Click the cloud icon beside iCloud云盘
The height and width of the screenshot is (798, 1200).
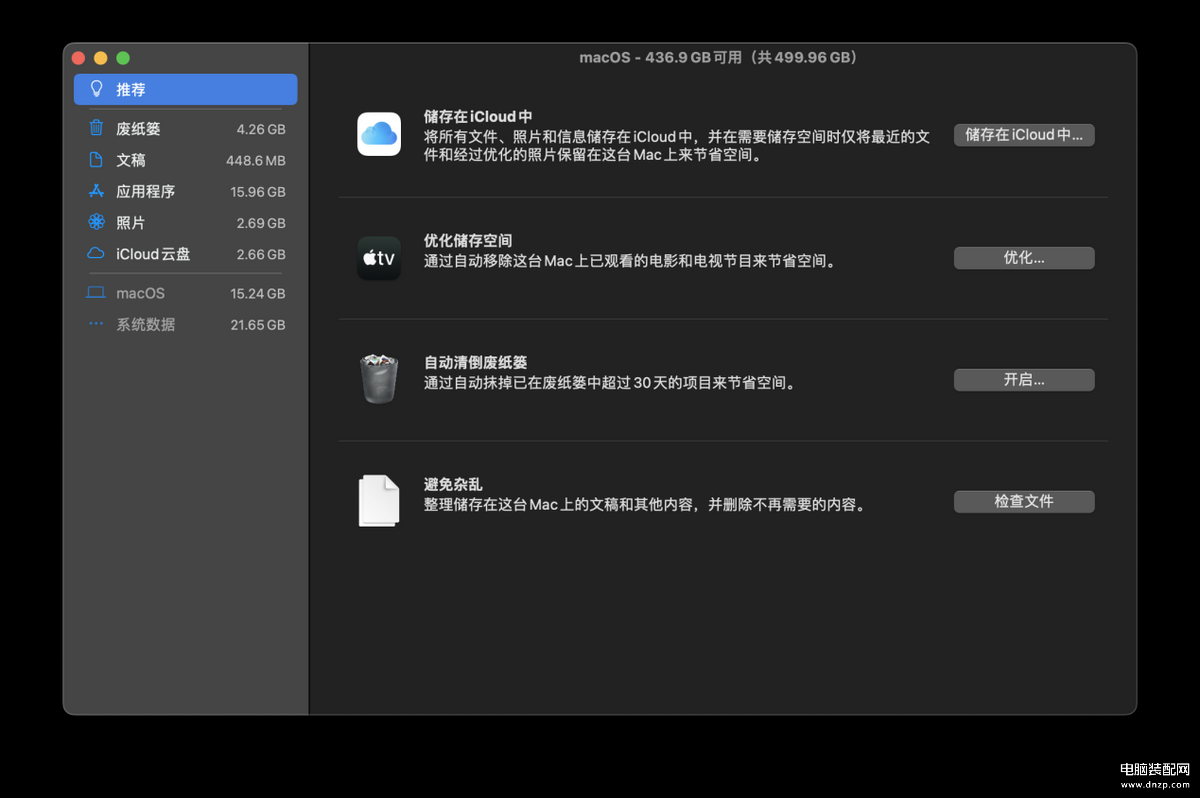click(x=96, y=254)
